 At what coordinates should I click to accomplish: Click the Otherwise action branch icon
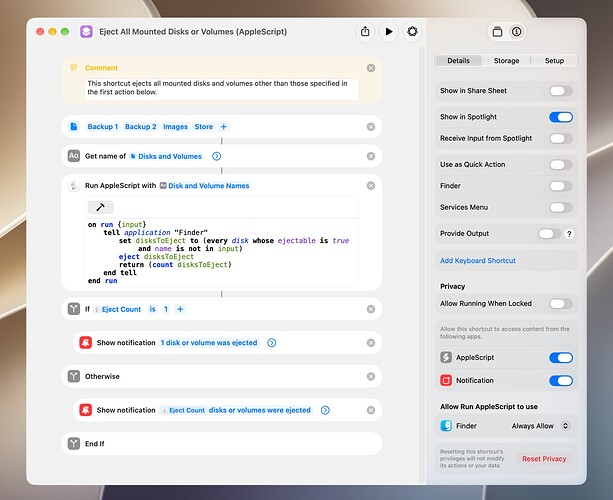(74, 376)
